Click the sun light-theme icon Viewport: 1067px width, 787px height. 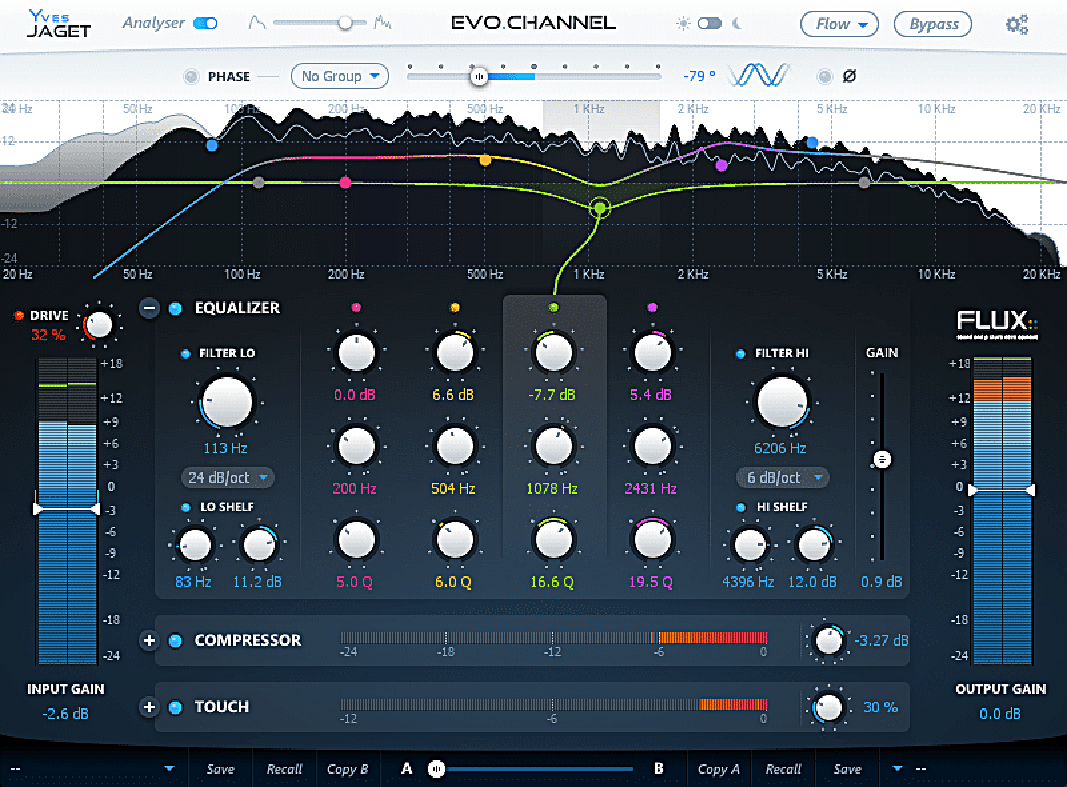pyautogui.click(x=683, y=24)
